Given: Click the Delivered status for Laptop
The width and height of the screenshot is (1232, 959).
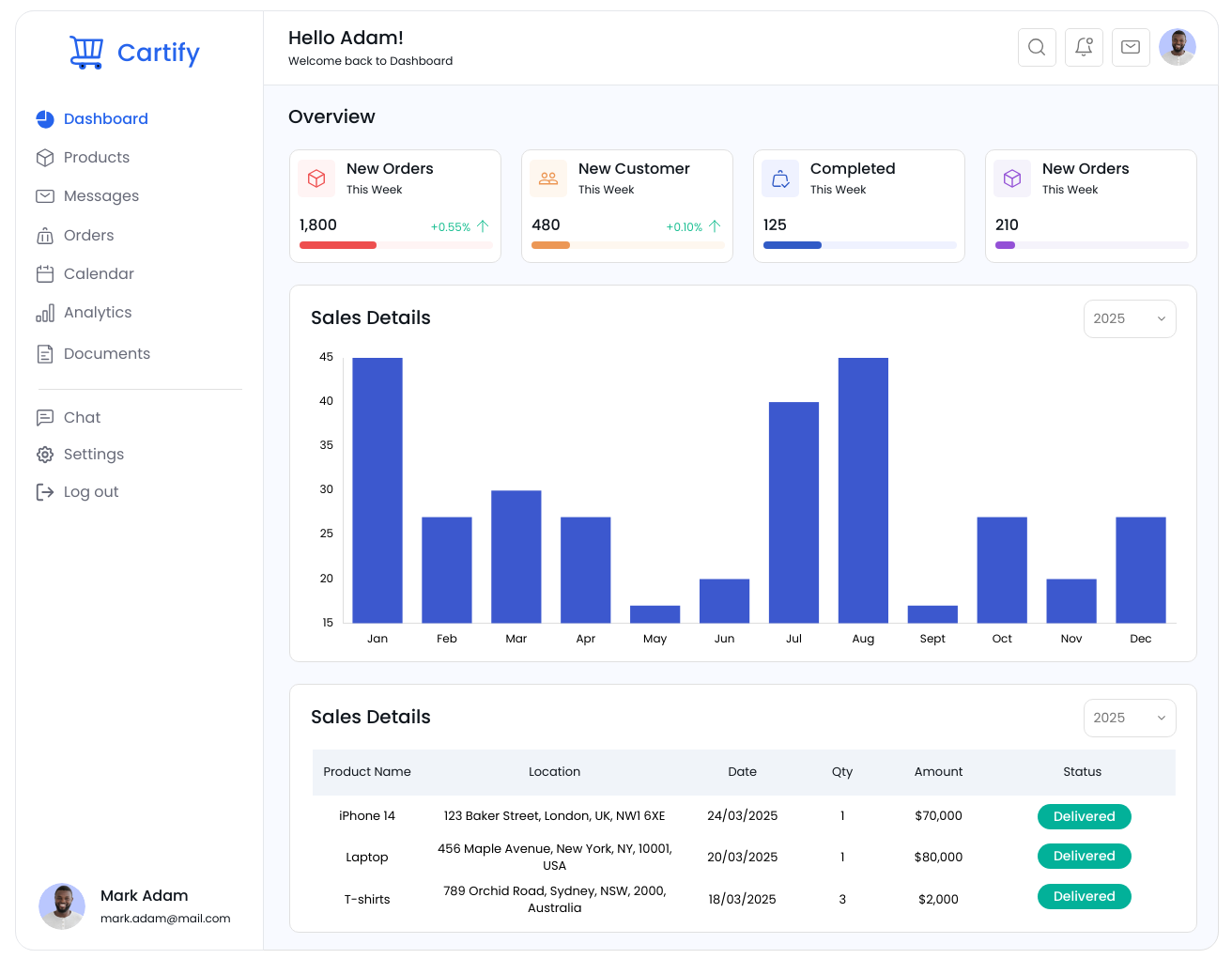Looking at the screenshot, I should pyautogui.click(x=1085, y=856).
